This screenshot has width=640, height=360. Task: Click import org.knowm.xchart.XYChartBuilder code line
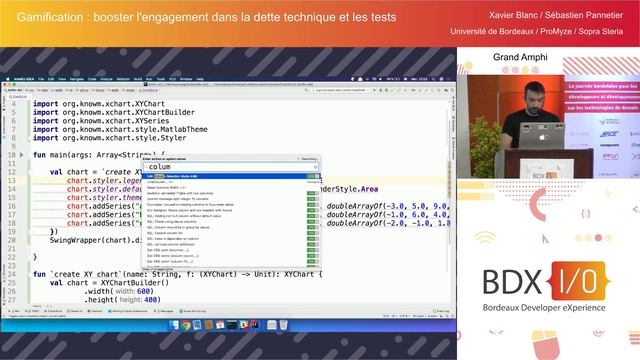click(114, 112)
